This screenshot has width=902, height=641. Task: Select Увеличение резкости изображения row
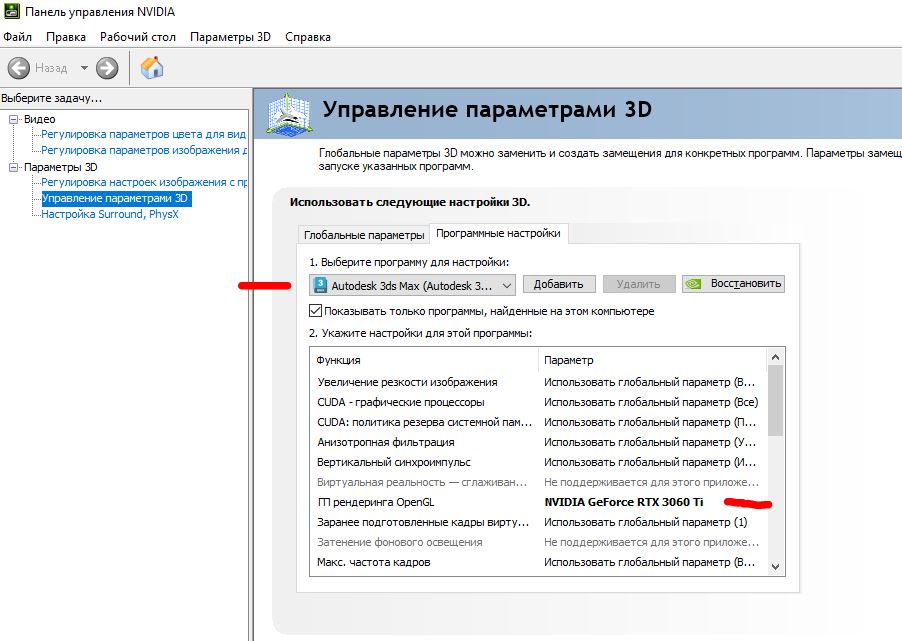[x=538, y=382]
